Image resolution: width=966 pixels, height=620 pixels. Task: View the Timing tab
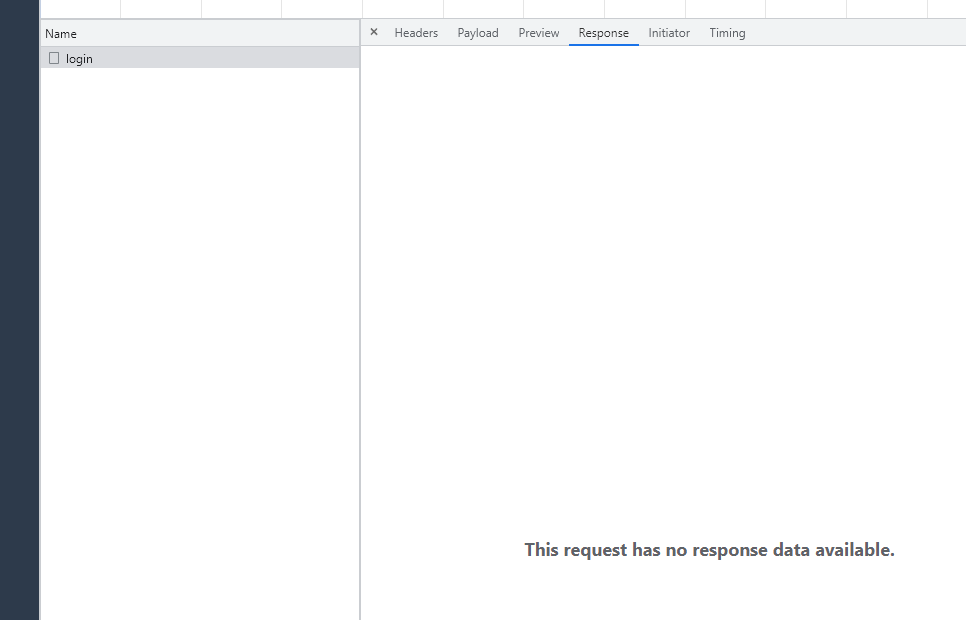coord(727,33)
